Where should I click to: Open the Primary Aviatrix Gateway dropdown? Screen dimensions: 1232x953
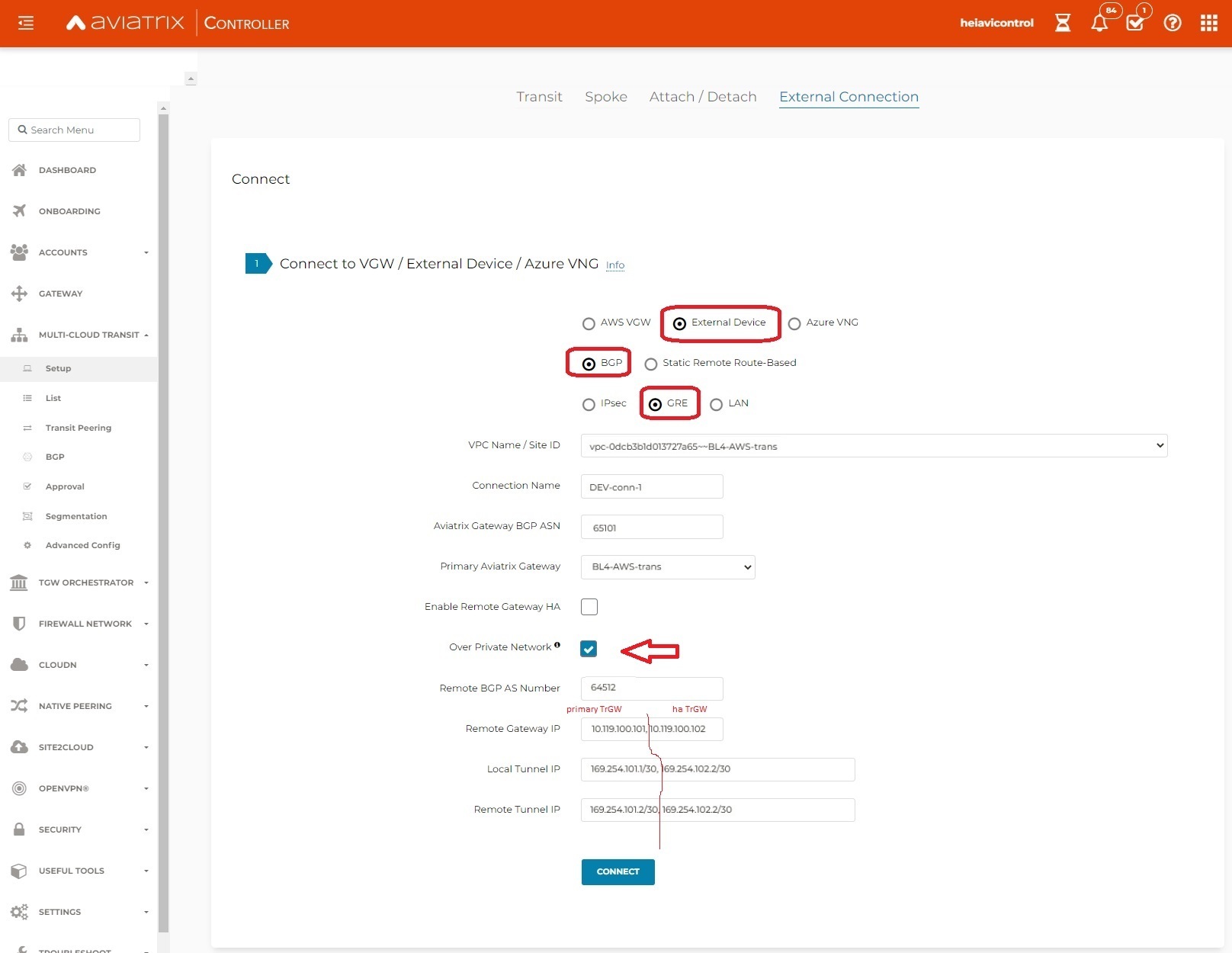point(668,566)
